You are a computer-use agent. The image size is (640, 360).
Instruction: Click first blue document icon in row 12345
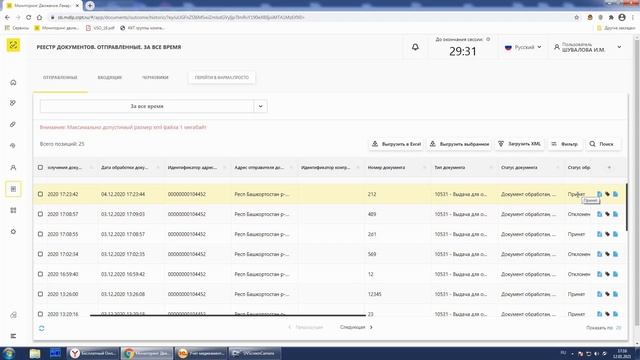[599, 294]
